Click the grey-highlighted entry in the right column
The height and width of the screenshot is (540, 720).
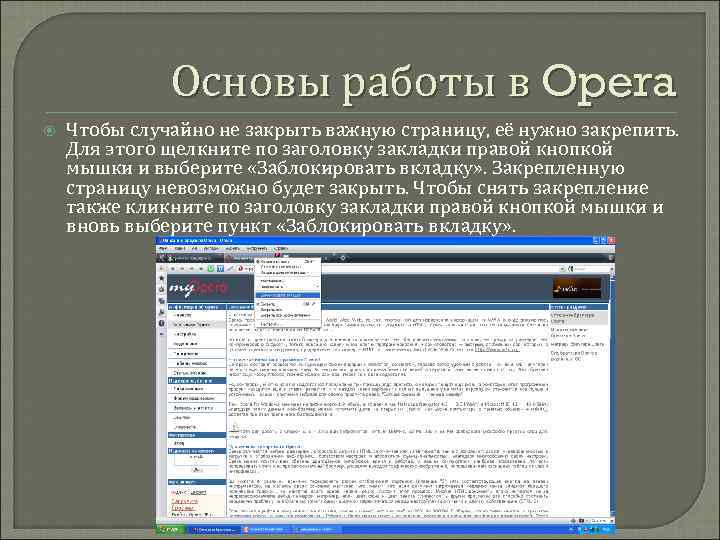[x=579, y=318]
